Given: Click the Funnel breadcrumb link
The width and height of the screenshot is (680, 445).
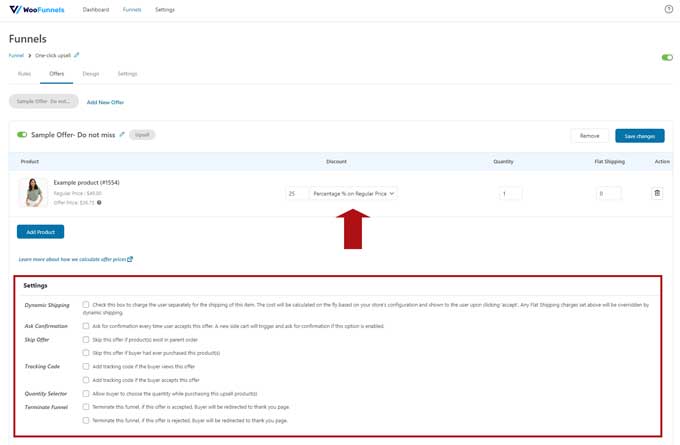Looking at the screenshot, I should [16, 56].
